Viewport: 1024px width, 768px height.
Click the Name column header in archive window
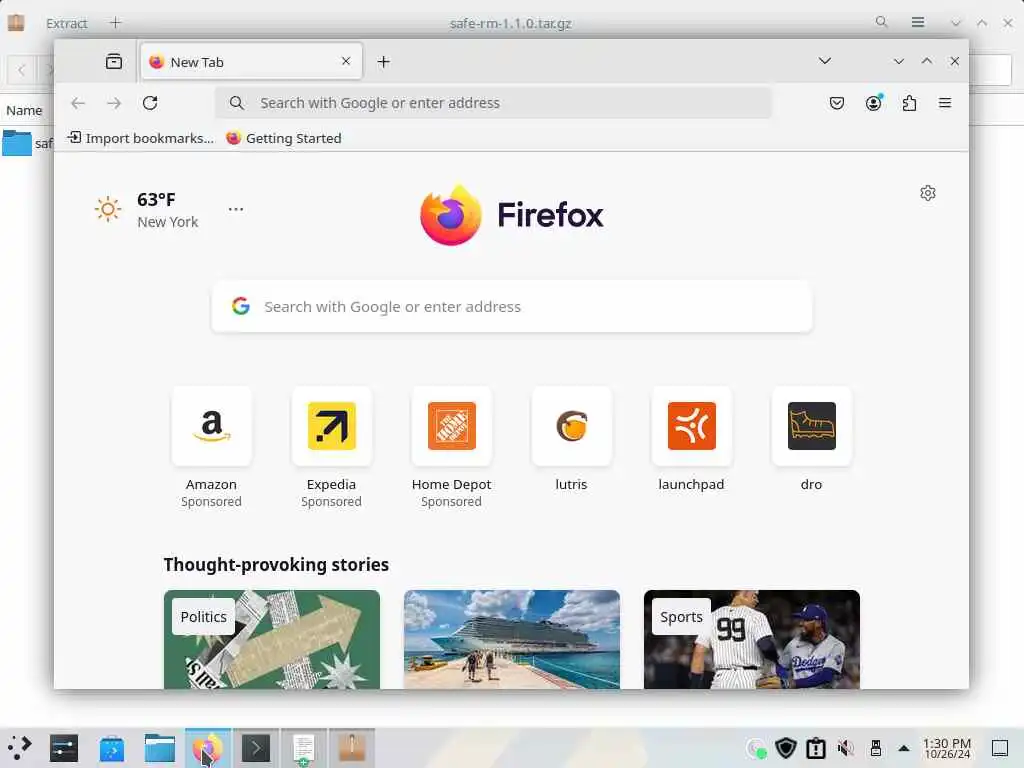pyautogui.click(x=24, y=110)
